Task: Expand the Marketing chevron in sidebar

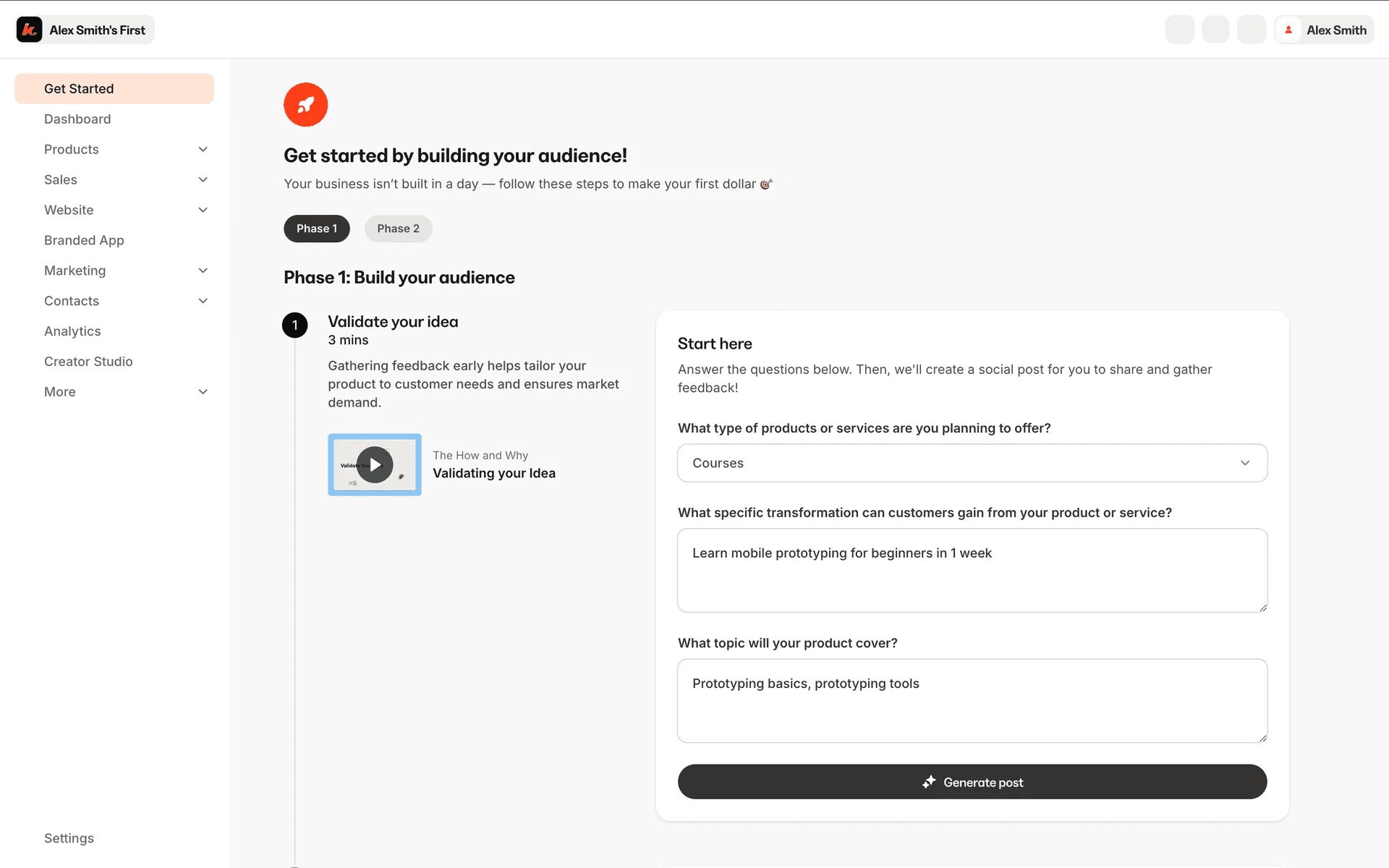Action: click(x=203, y=271)
